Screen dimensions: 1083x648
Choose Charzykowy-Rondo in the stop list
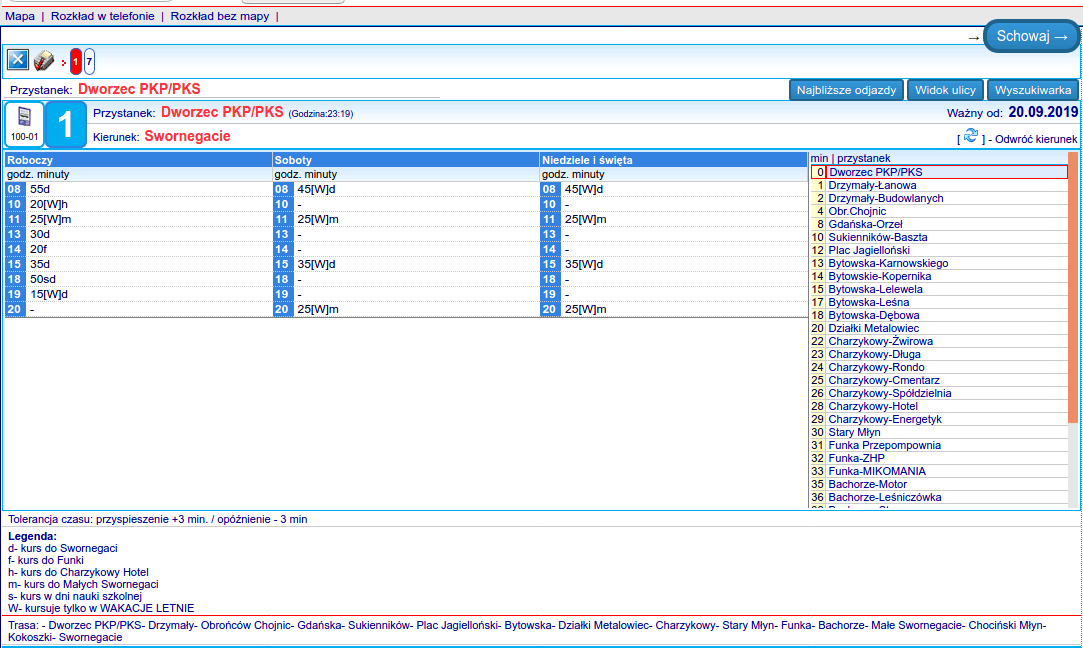(x=876, y=367)
